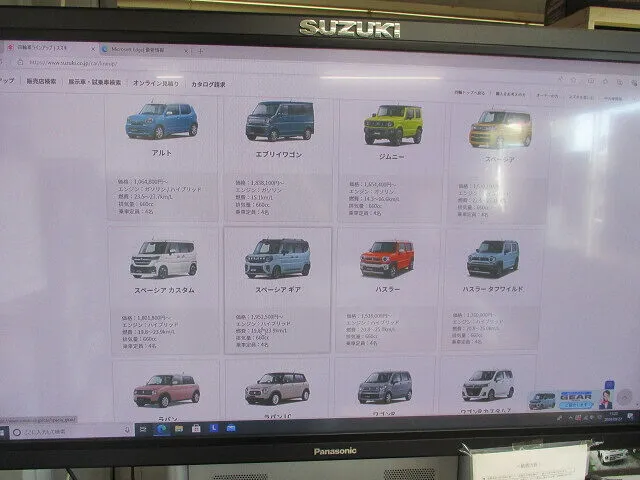
Task: Open the エブリイワゴン van image
Action: pos(280,121)
